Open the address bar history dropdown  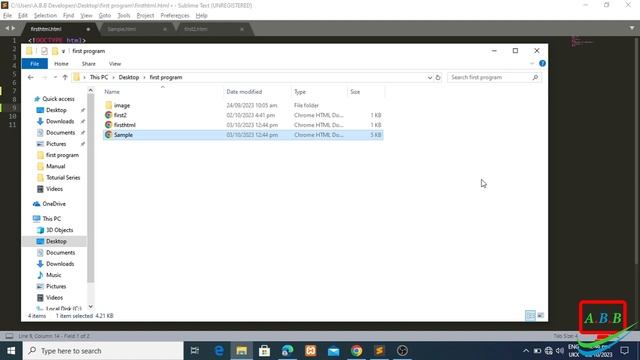pos(429,77)
